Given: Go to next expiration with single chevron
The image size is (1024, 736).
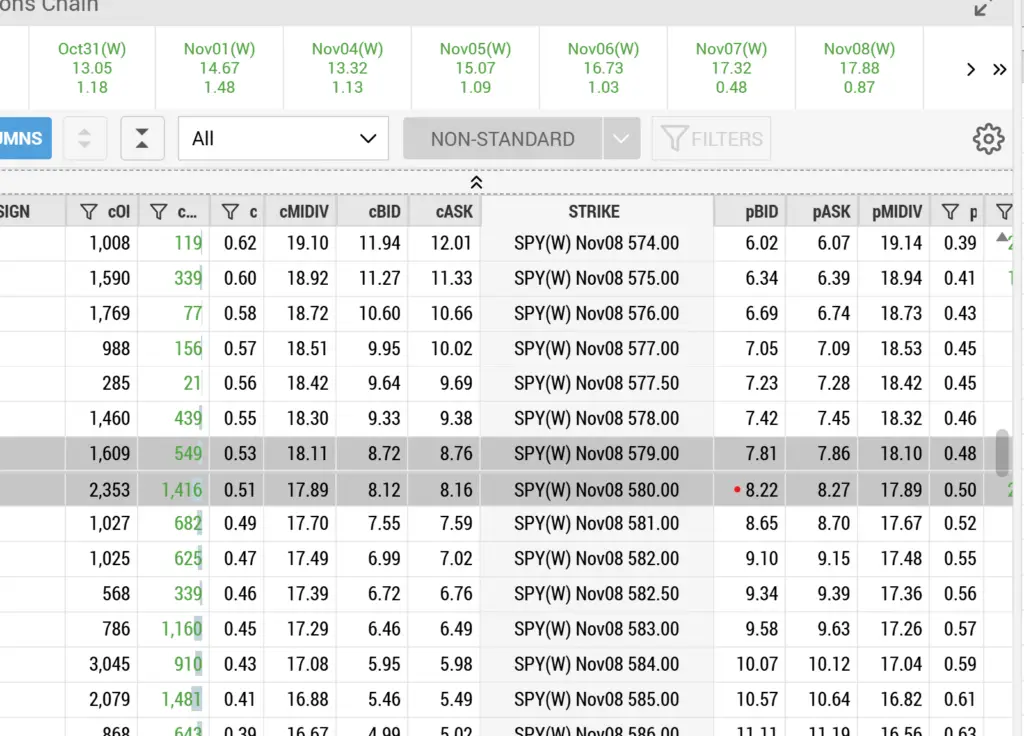Looking at the screenshot, I should click(970, 69).
